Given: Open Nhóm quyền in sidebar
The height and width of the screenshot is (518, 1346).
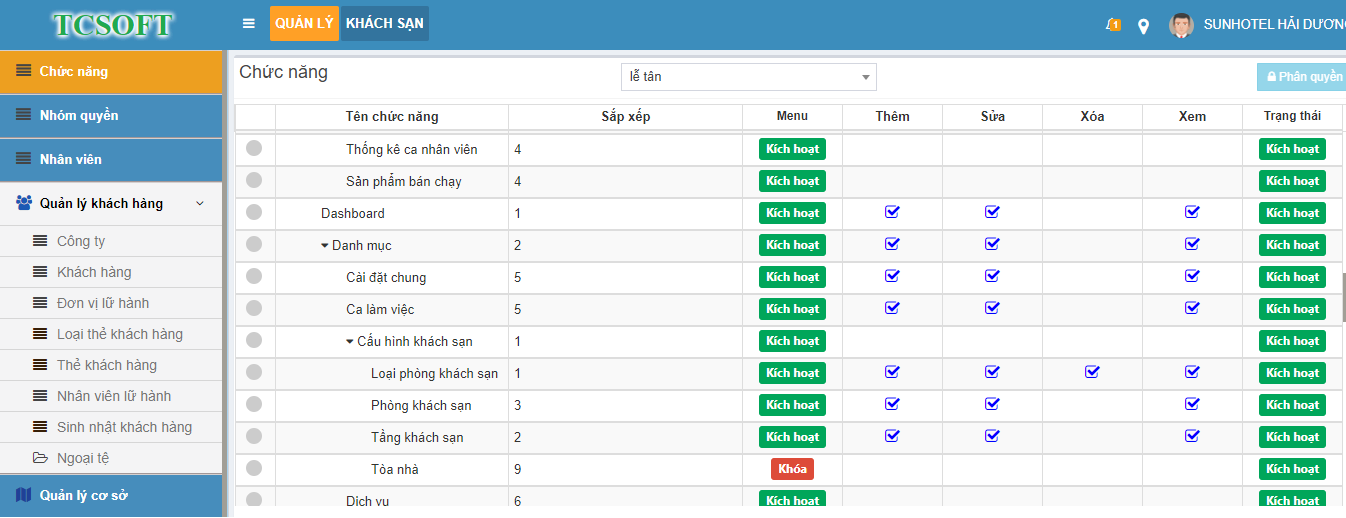Looking at the screenshot, I should (111, 116).
